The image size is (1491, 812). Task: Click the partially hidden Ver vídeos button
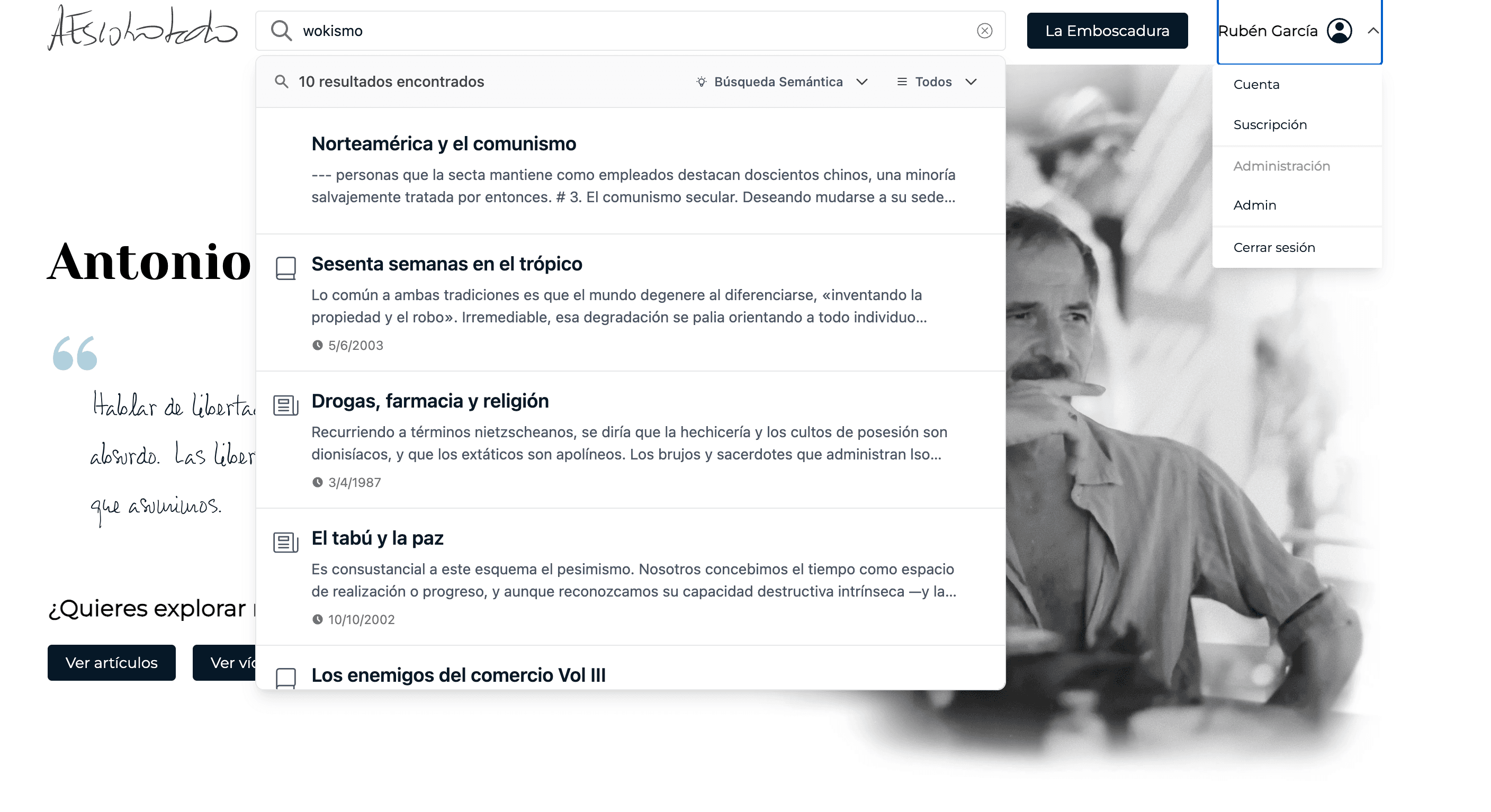click(224, 663)
